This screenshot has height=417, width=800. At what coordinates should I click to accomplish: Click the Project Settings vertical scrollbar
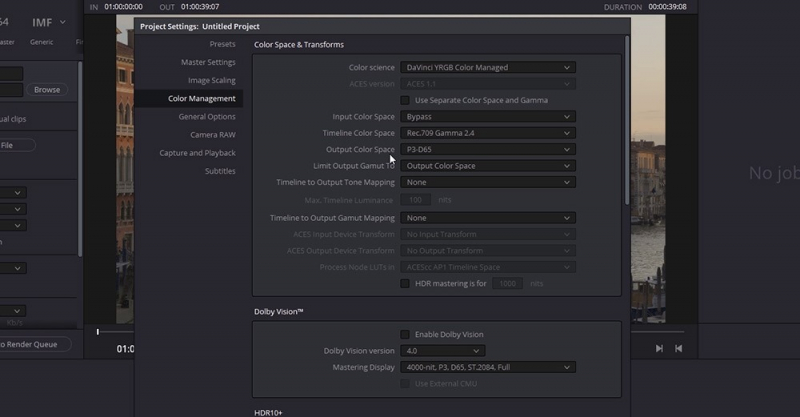click(628, 120)
